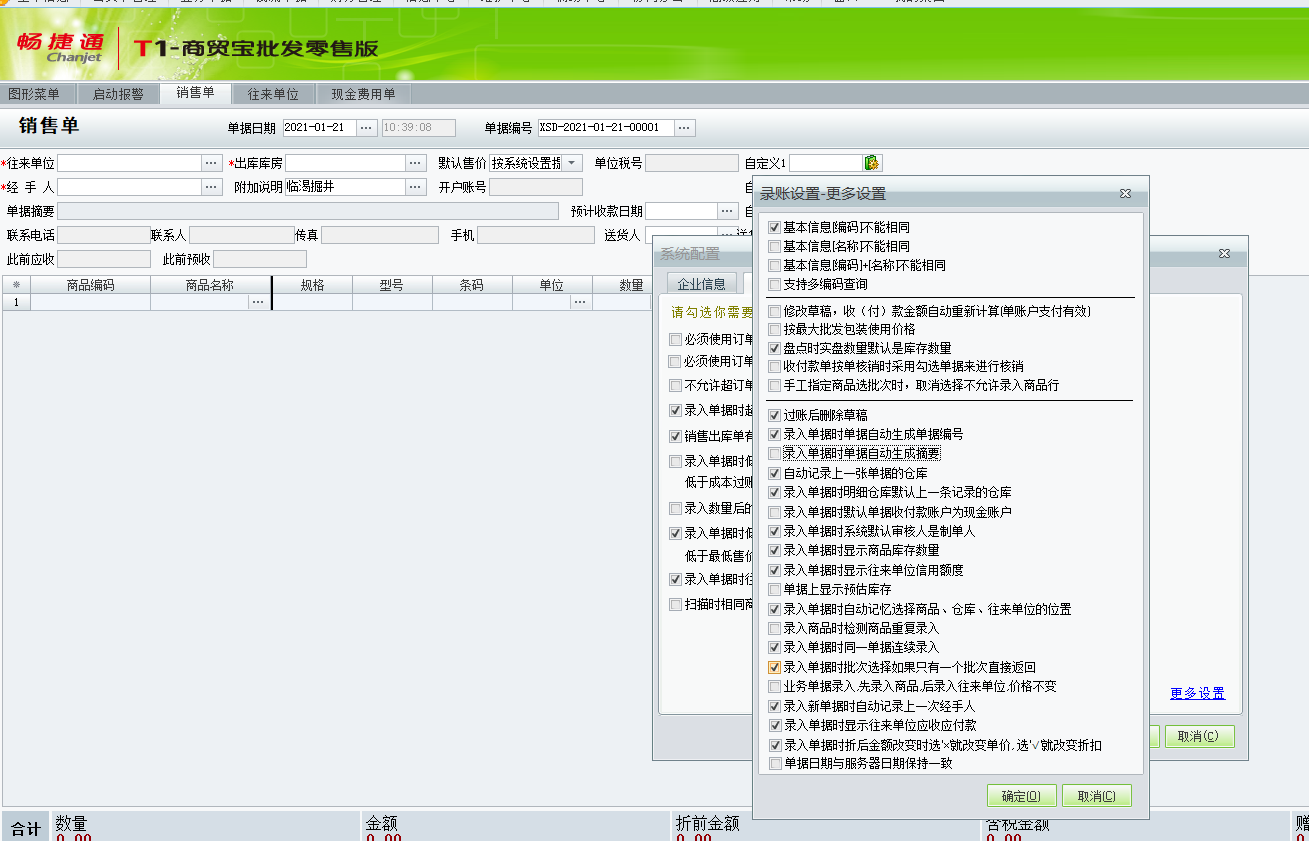The image size is (1309, 841).
Task: Tick 不允许超订单 checkbox in 系统配置 dialog
Action: (676, 385)
